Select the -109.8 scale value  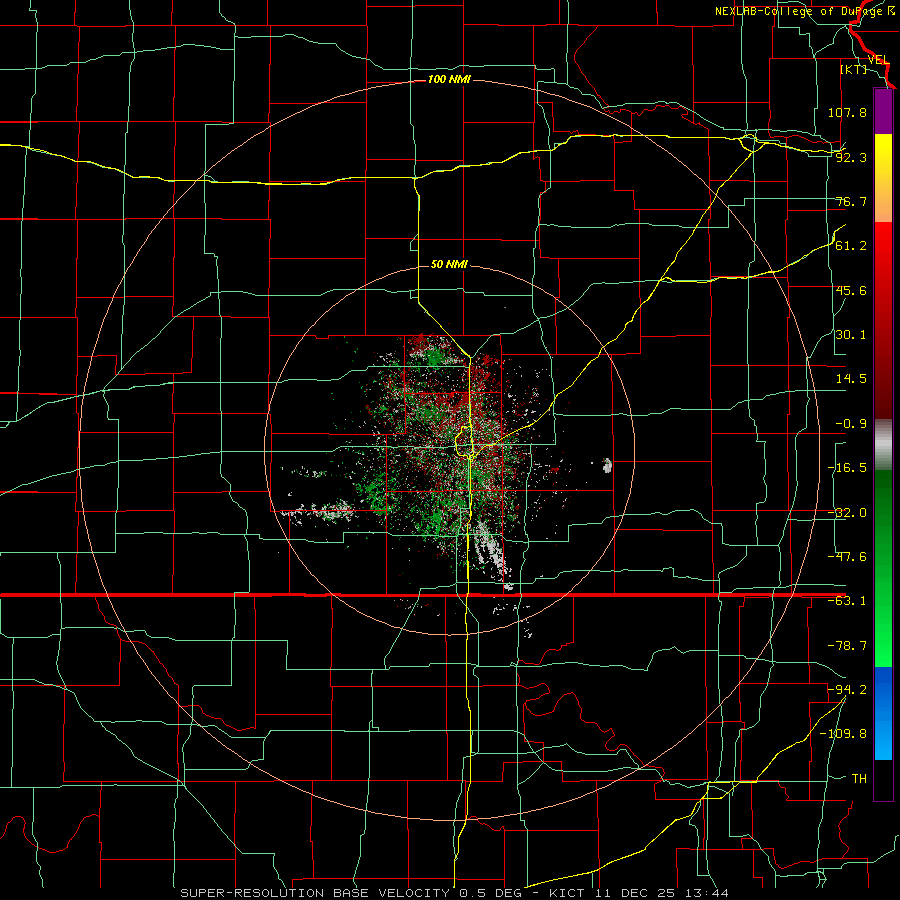843,734
